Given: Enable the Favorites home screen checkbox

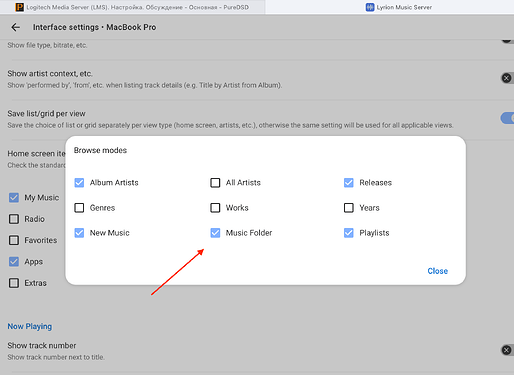Looking at the screenshot, I should pos(14,240).
